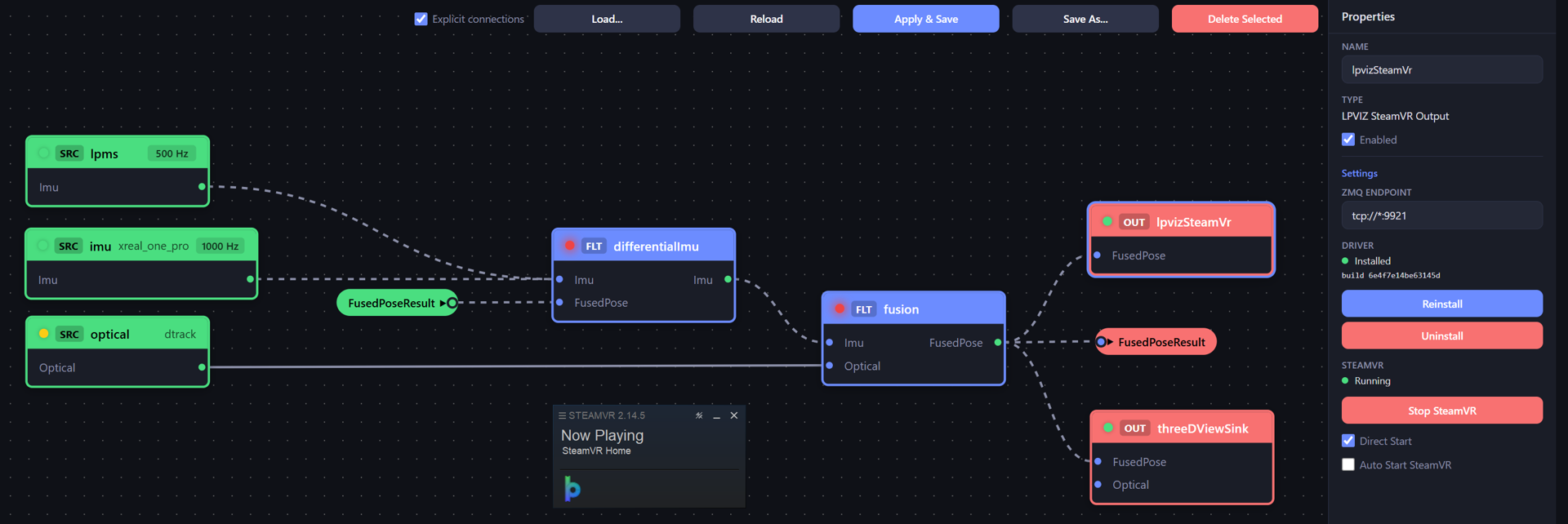Click the lpms node status indicator dot
The height and width of the screenshot is (524, 1568).
[44, 153]
